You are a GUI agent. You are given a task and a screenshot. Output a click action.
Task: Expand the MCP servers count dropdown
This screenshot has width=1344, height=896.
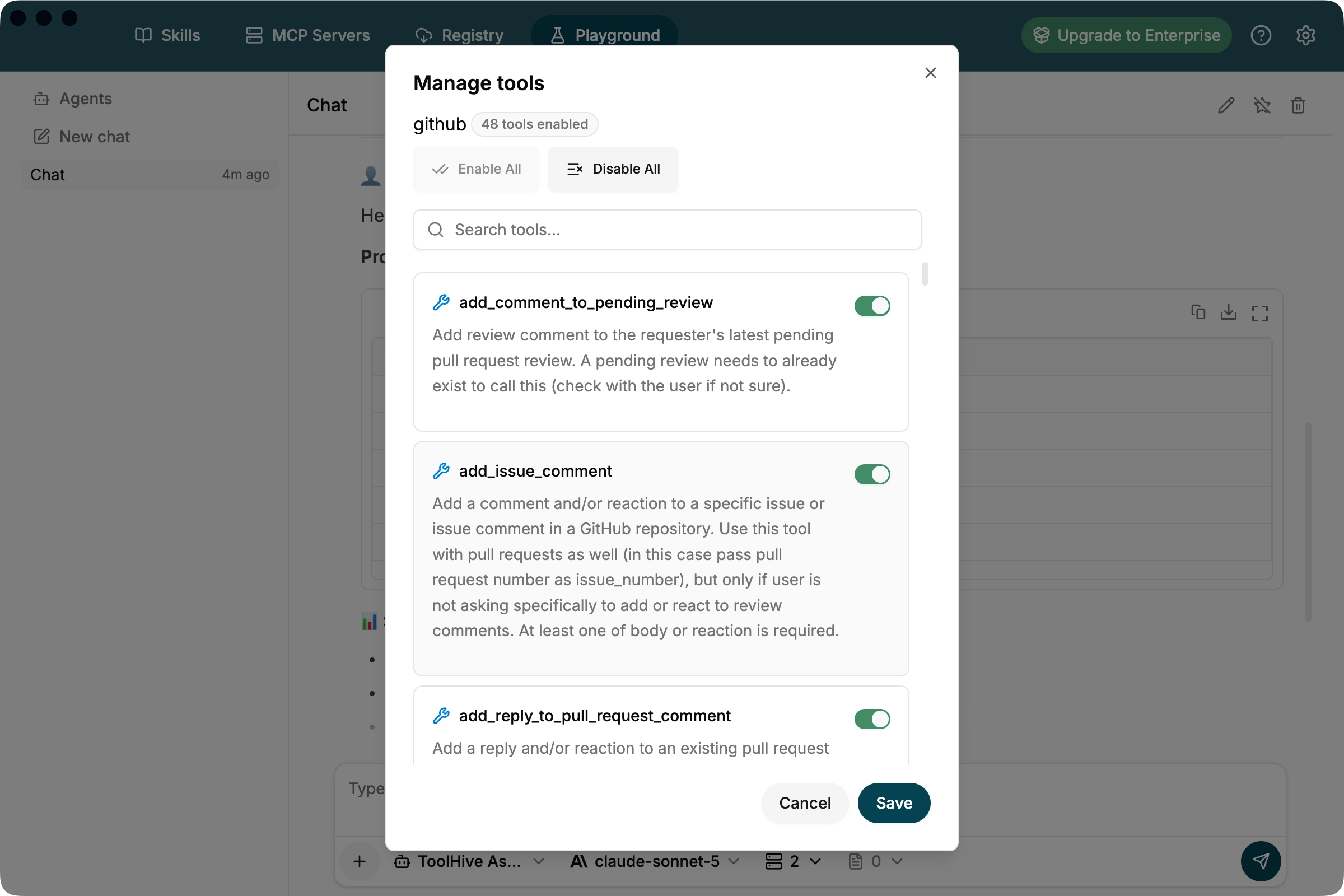[x=794, y=861]
